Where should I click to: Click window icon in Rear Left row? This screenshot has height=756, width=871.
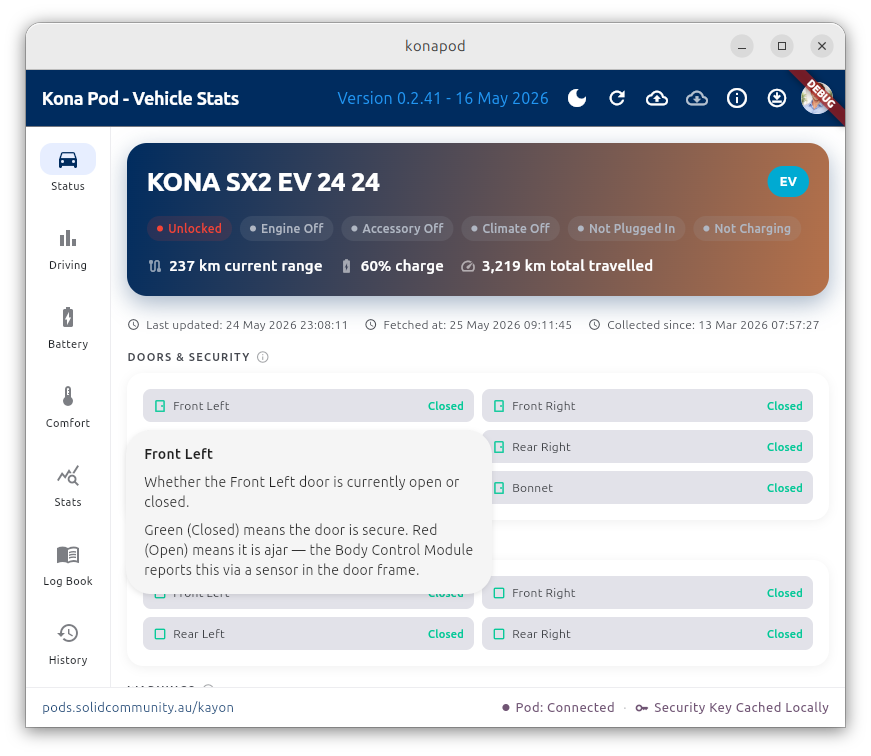tap(160, 634)
